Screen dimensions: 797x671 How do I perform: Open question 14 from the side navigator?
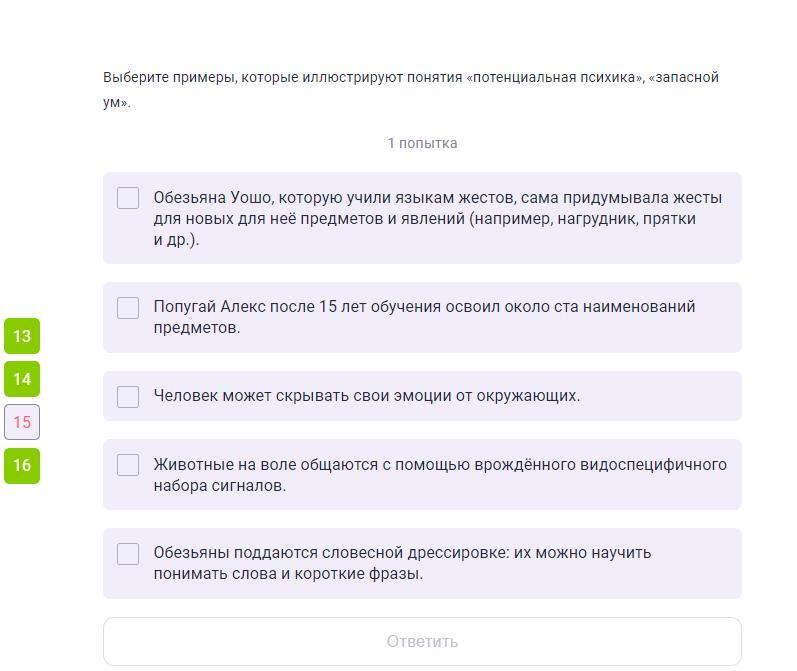[22, 379]
